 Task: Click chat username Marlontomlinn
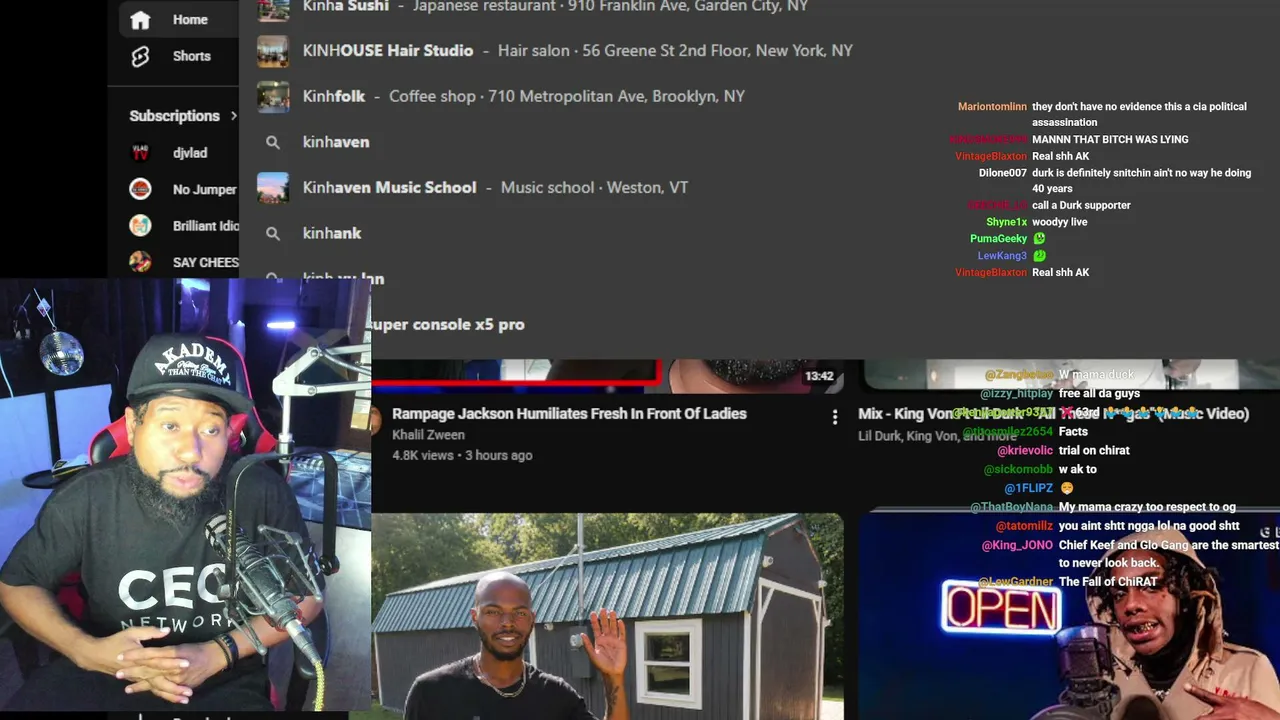pos(992,106)
